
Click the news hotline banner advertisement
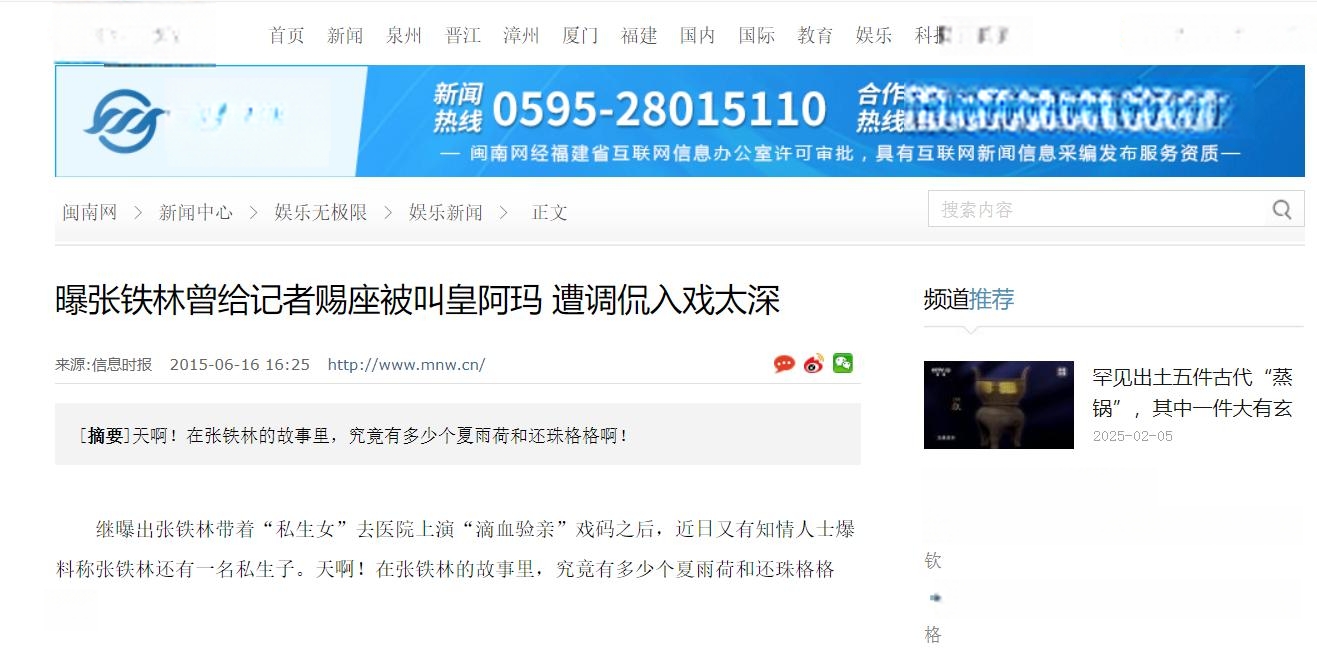[x=680, y=121]
